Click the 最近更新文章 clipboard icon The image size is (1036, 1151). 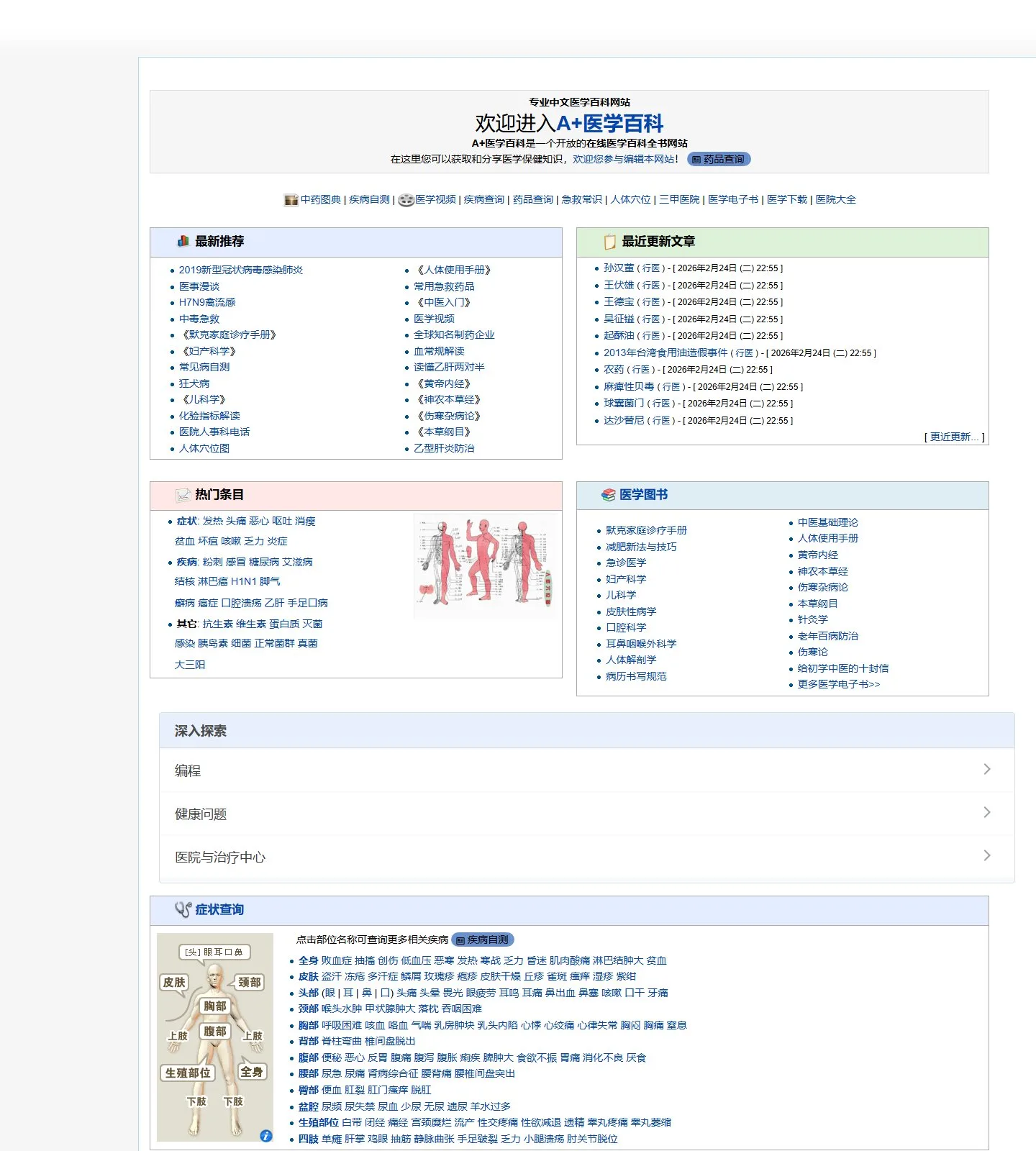(x=609, y=241)
